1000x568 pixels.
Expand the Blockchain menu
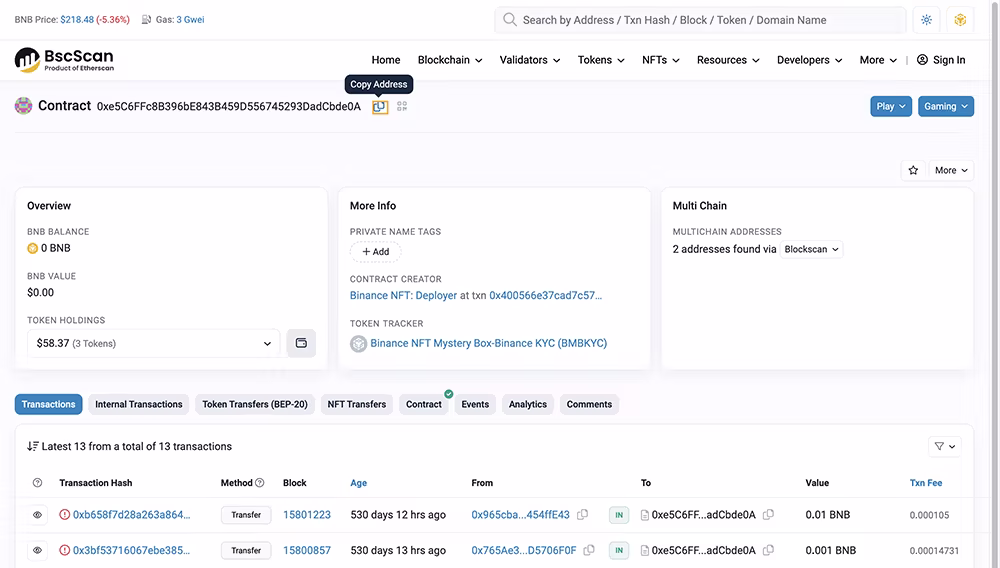point(450,60)
